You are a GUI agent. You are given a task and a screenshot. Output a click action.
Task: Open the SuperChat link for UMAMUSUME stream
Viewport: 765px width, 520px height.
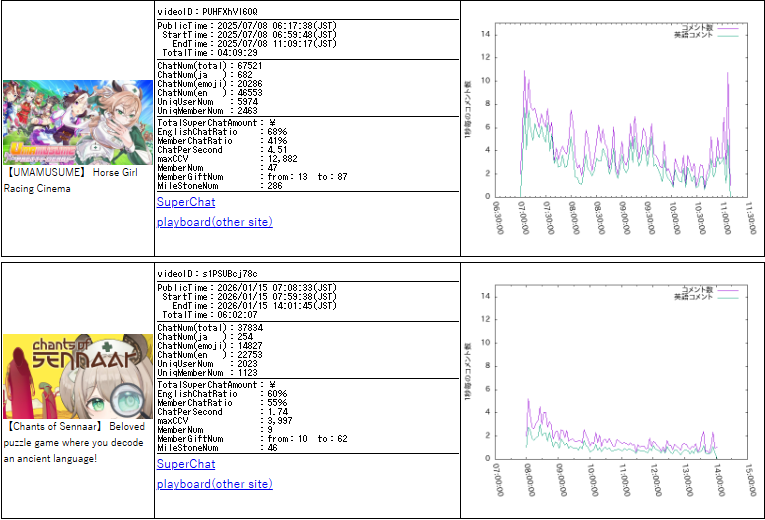186,202
